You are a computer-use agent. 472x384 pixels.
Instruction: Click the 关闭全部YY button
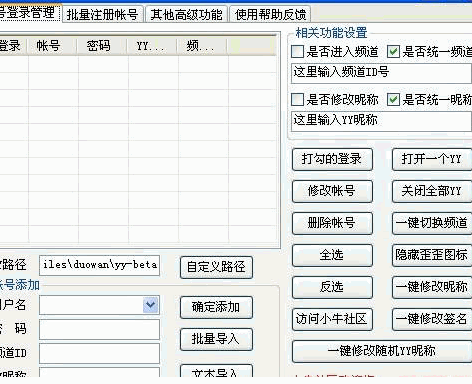[432, 191]
